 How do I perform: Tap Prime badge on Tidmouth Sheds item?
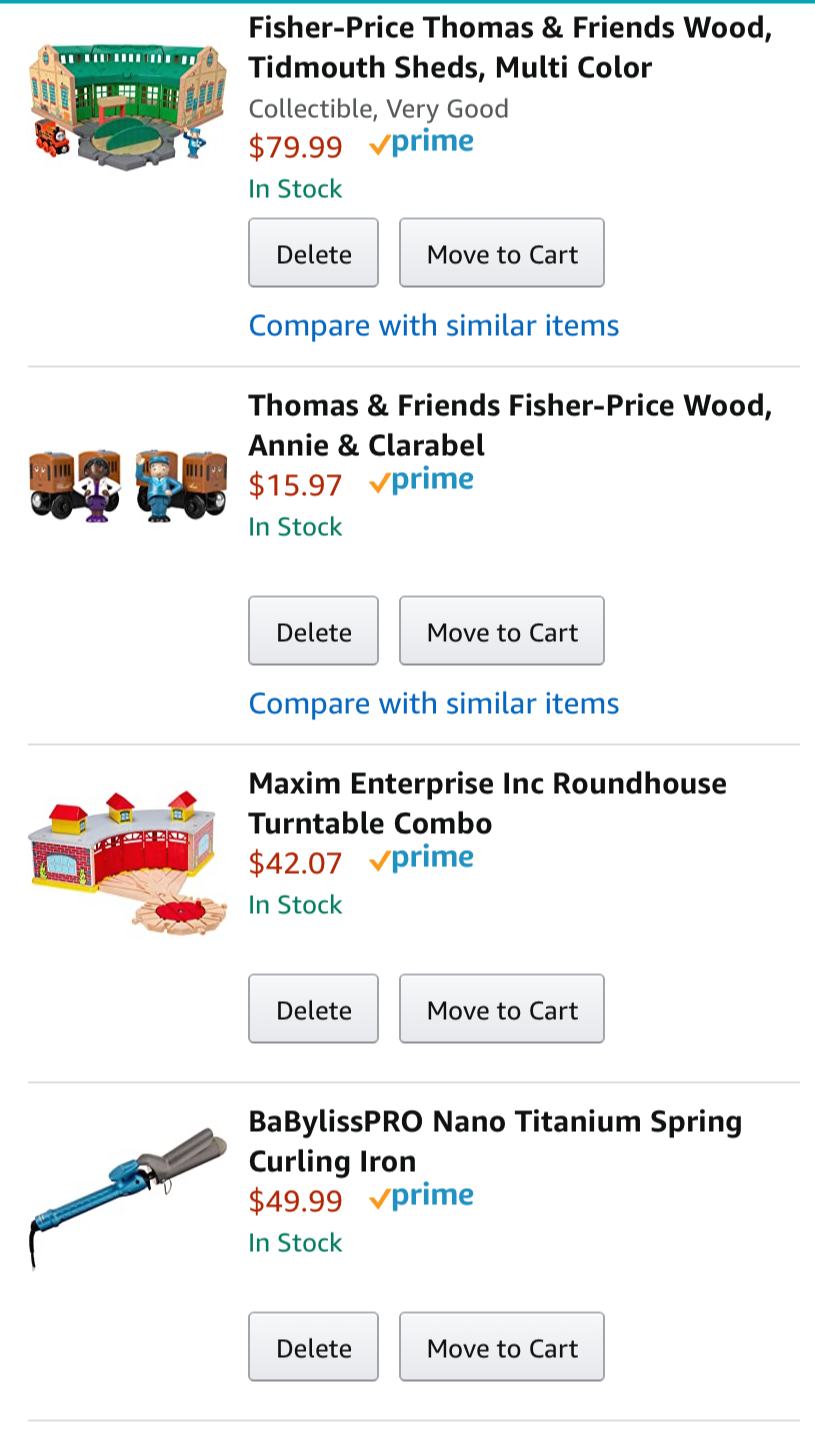point(421,145)
